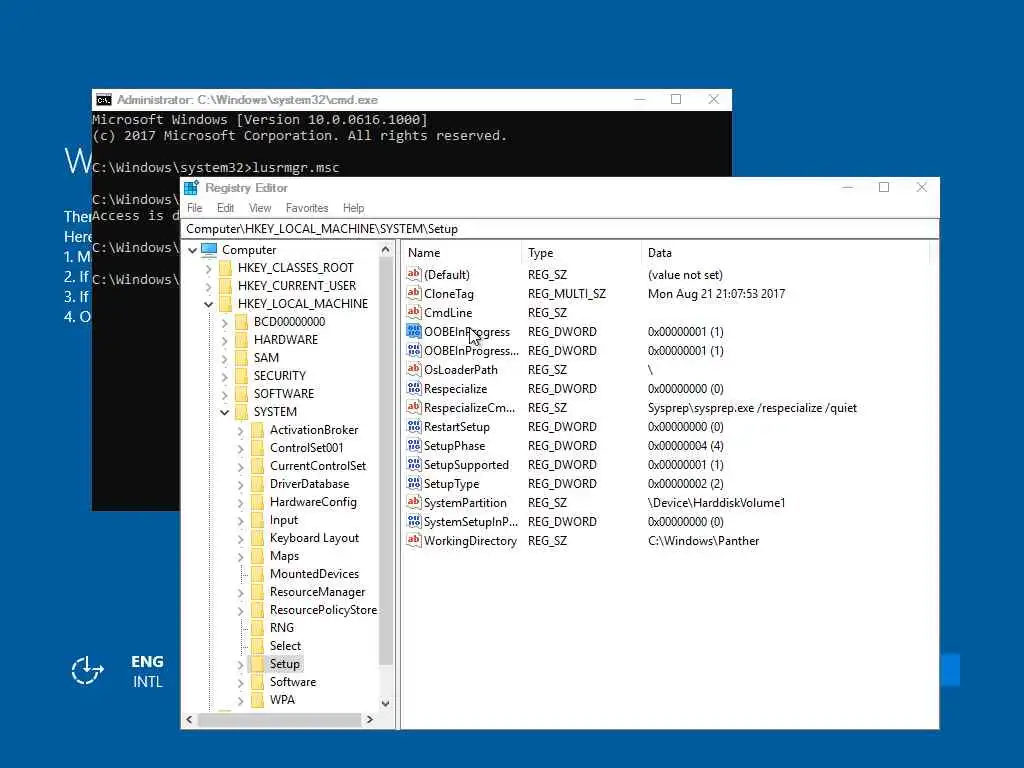Click the DWORD icon beside RestartSetup
1024x768 pixels.
point(413,426)
